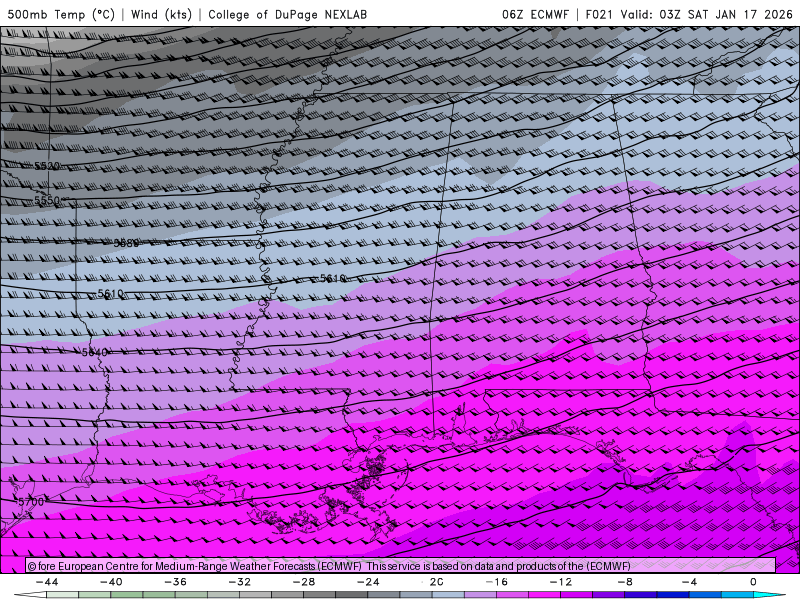The height and width of the screenshot is (600, 800).
Task: Click the 0 colorbar scale label
Action: coord(753,582)
